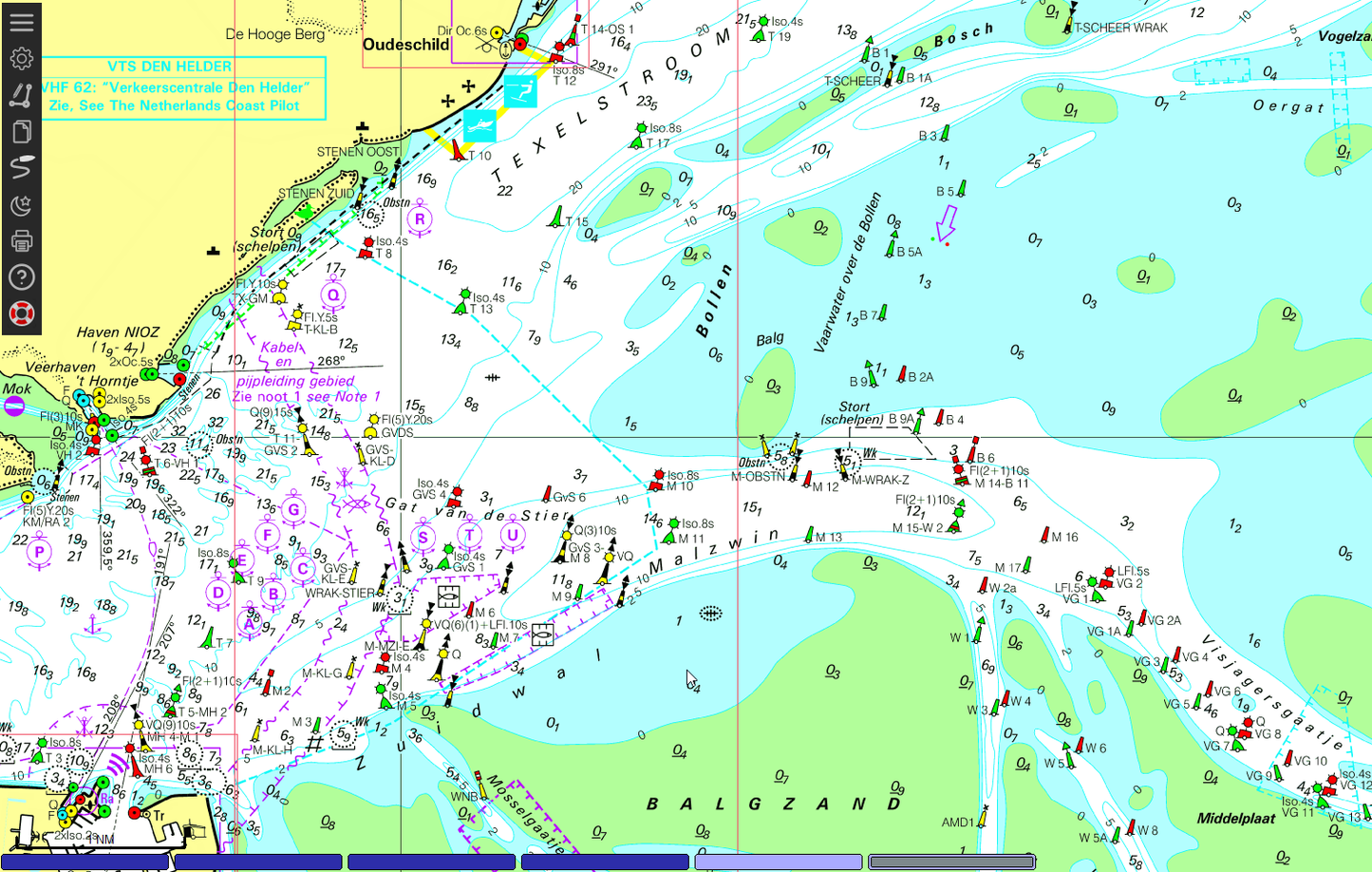Click the Oergat label
Screen dimensions: 1372x872
tap(1288, 106)
